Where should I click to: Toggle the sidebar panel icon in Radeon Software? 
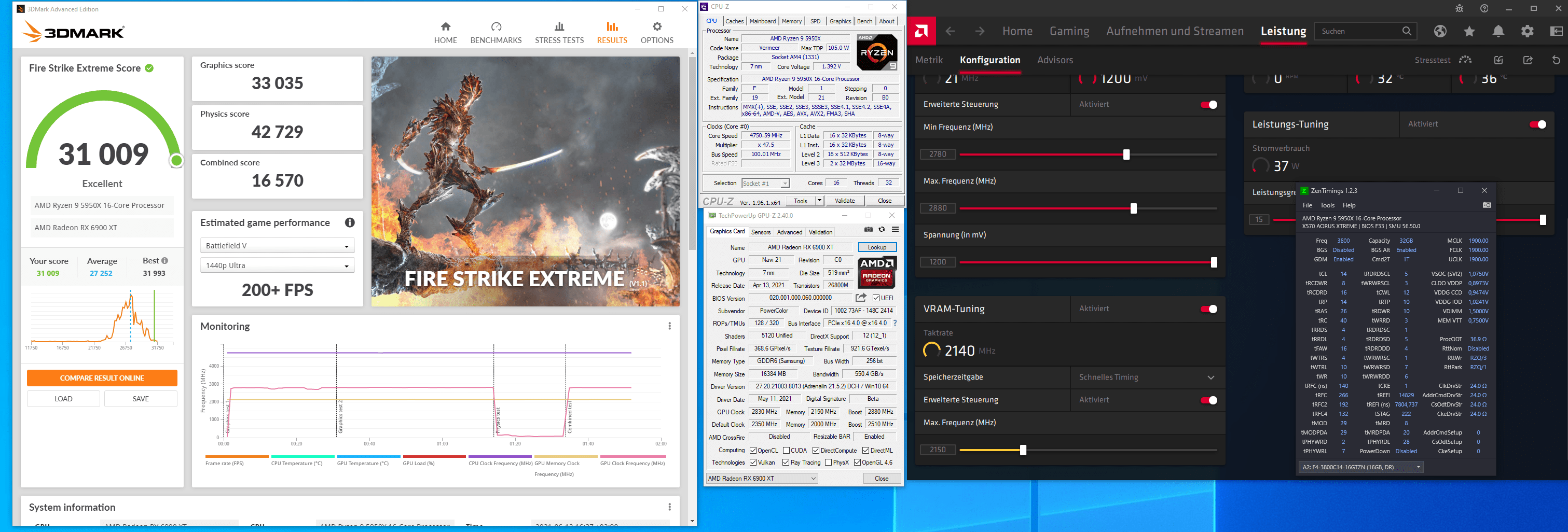coord(1556,31)
